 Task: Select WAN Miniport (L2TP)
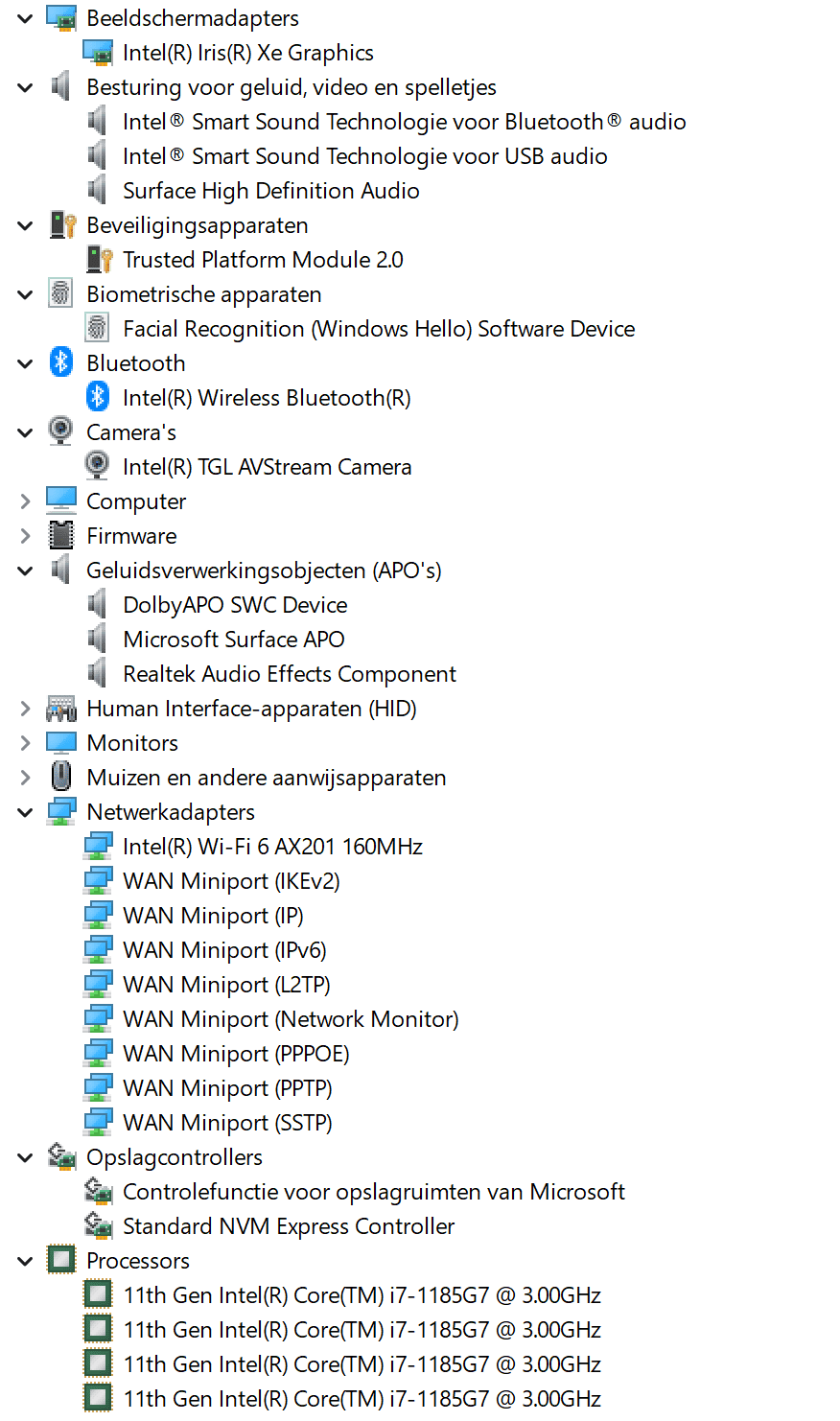[226, 985]
